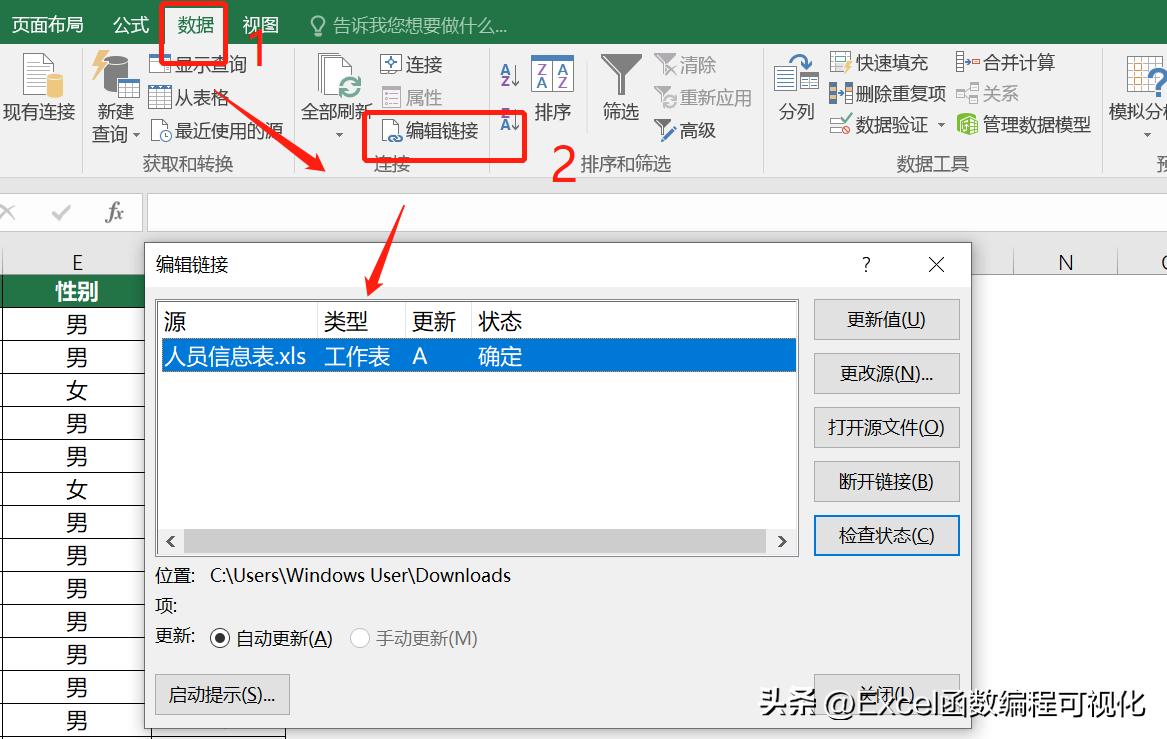Click the 检查状态 button
The height and width of the screenshot is (739, 1167).
click(x=885, y=535)
